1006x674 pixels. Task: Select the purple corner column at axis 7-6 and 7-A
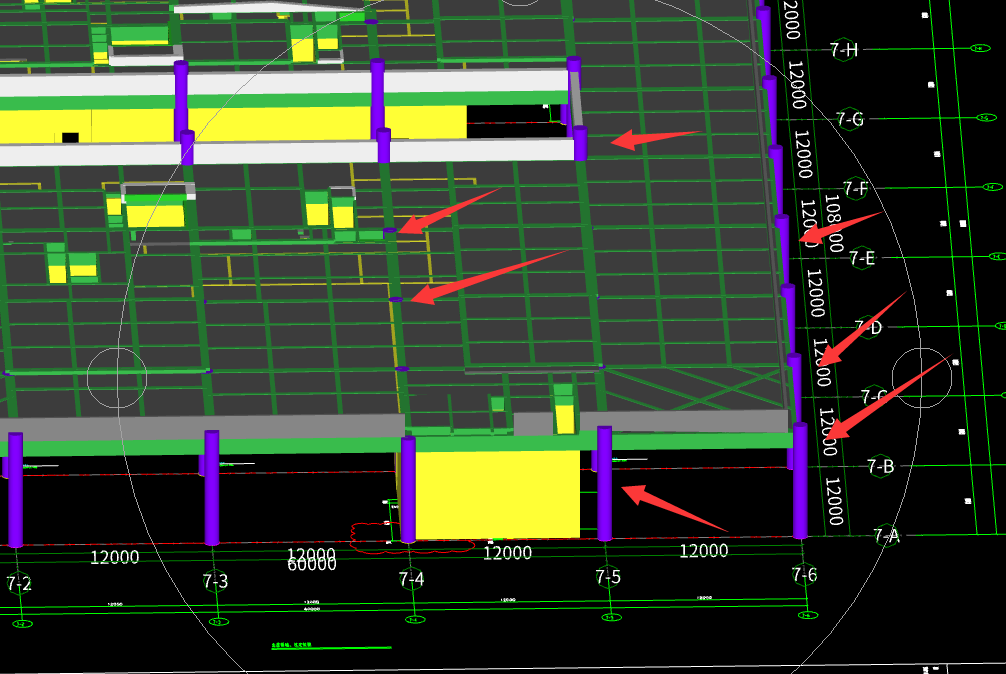tap(800, 480)
